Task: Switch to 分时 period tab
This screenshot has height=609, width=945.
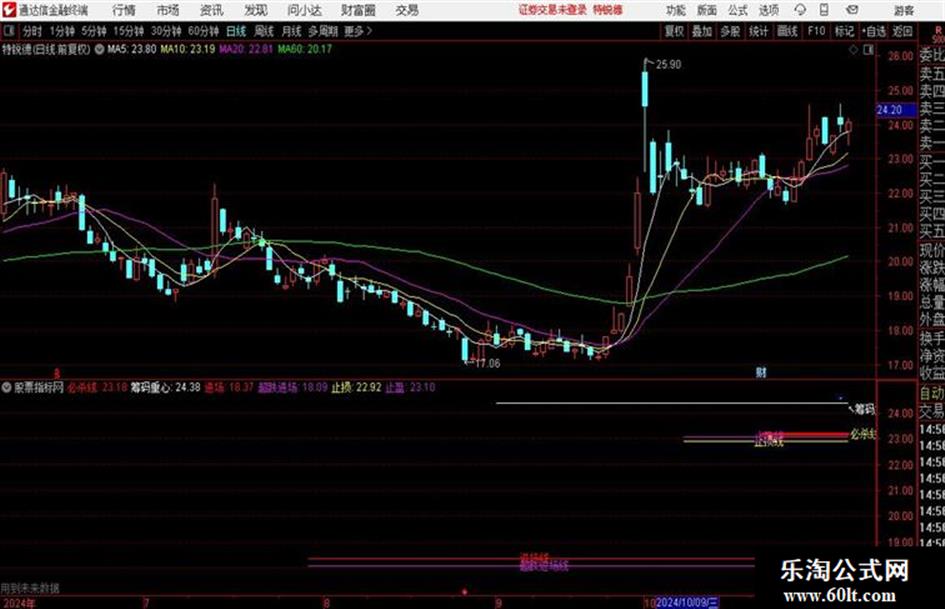Action: click(x=32, y=31)
